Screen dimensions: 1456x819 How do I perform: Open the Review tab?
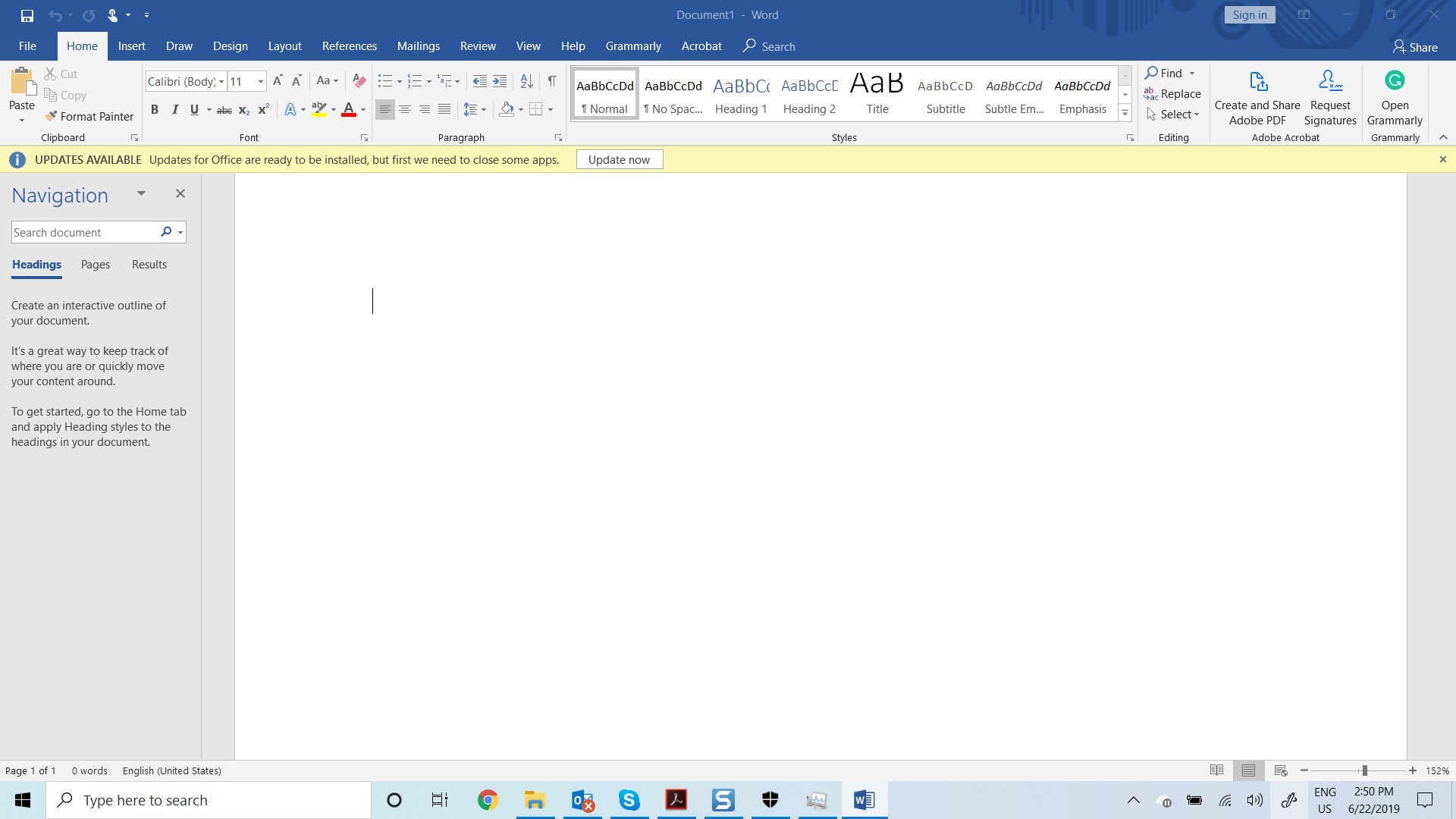[478, 46]
